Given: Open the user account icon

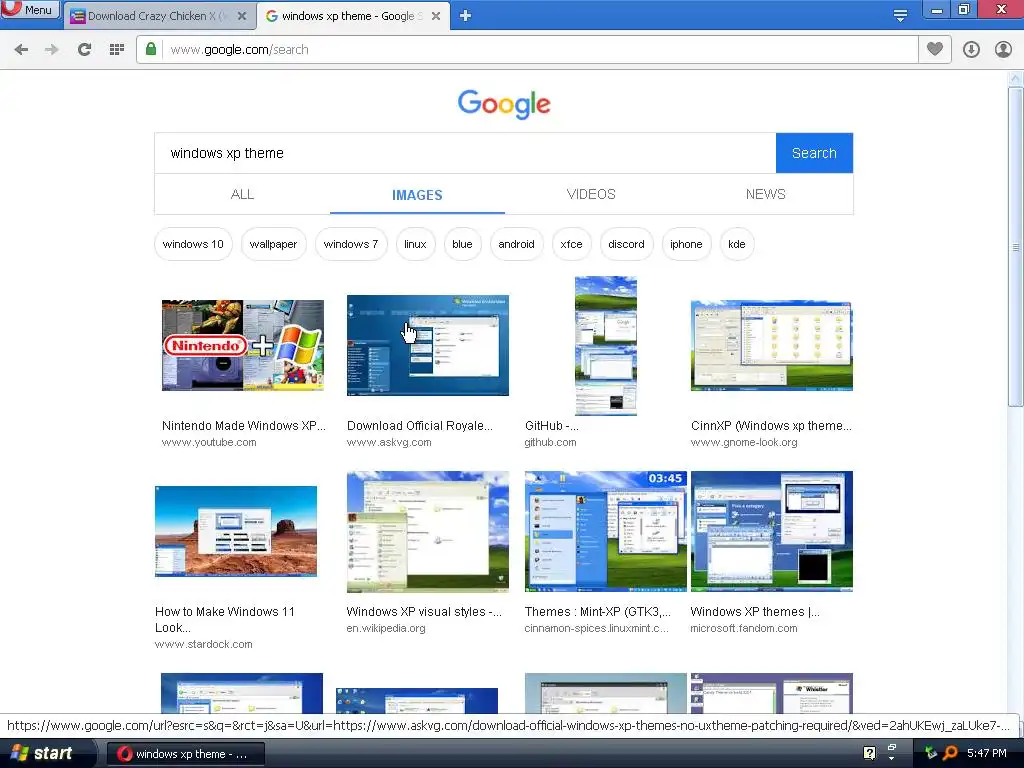Looking at the screenshot, I should click(1003, 50).
